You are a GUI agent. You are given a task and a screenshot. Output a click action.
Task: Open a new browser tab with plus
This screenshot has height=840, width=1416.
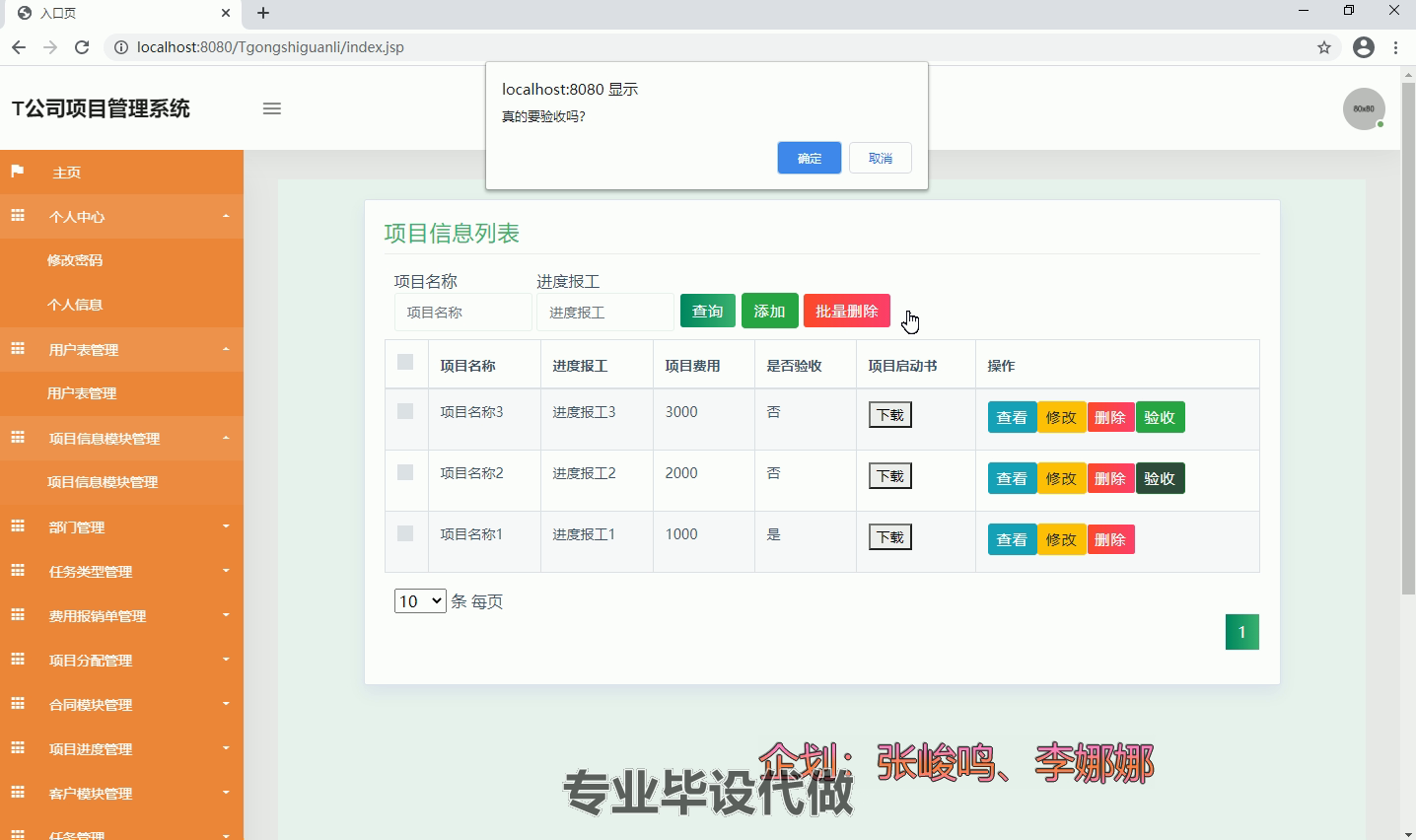point(262,13)
